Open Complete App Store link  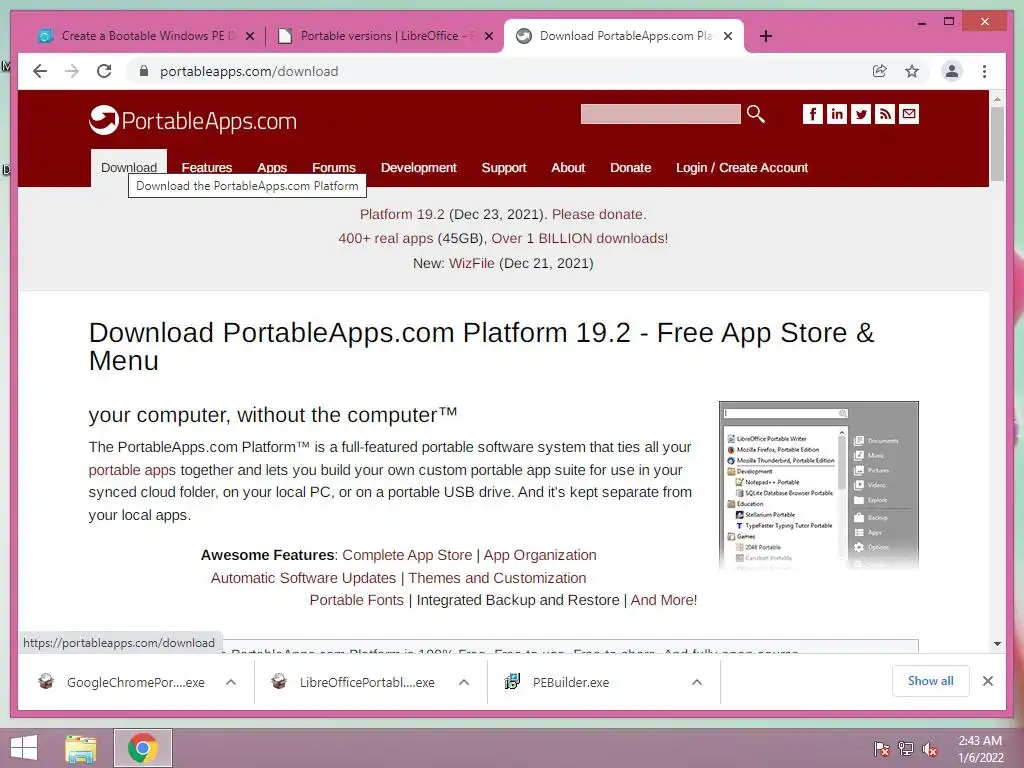point(407,555)
